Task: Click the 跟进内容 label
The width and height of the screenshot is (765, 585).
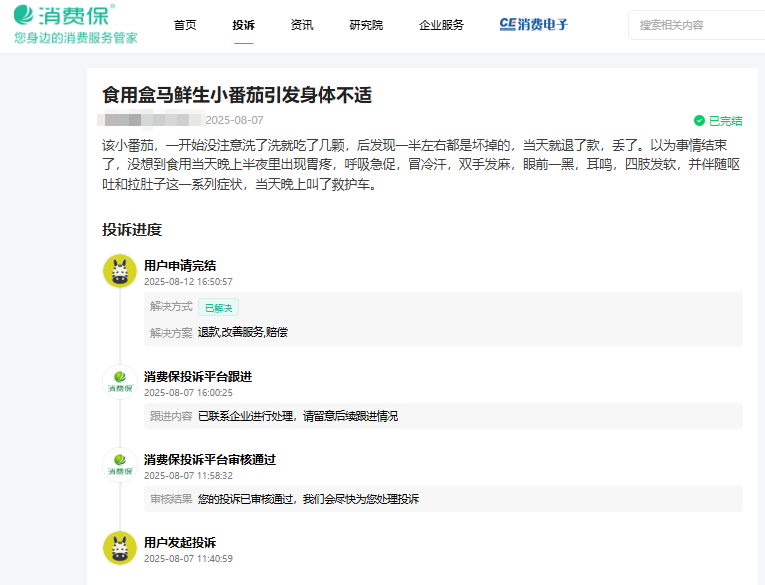Action: click(171, 416)
